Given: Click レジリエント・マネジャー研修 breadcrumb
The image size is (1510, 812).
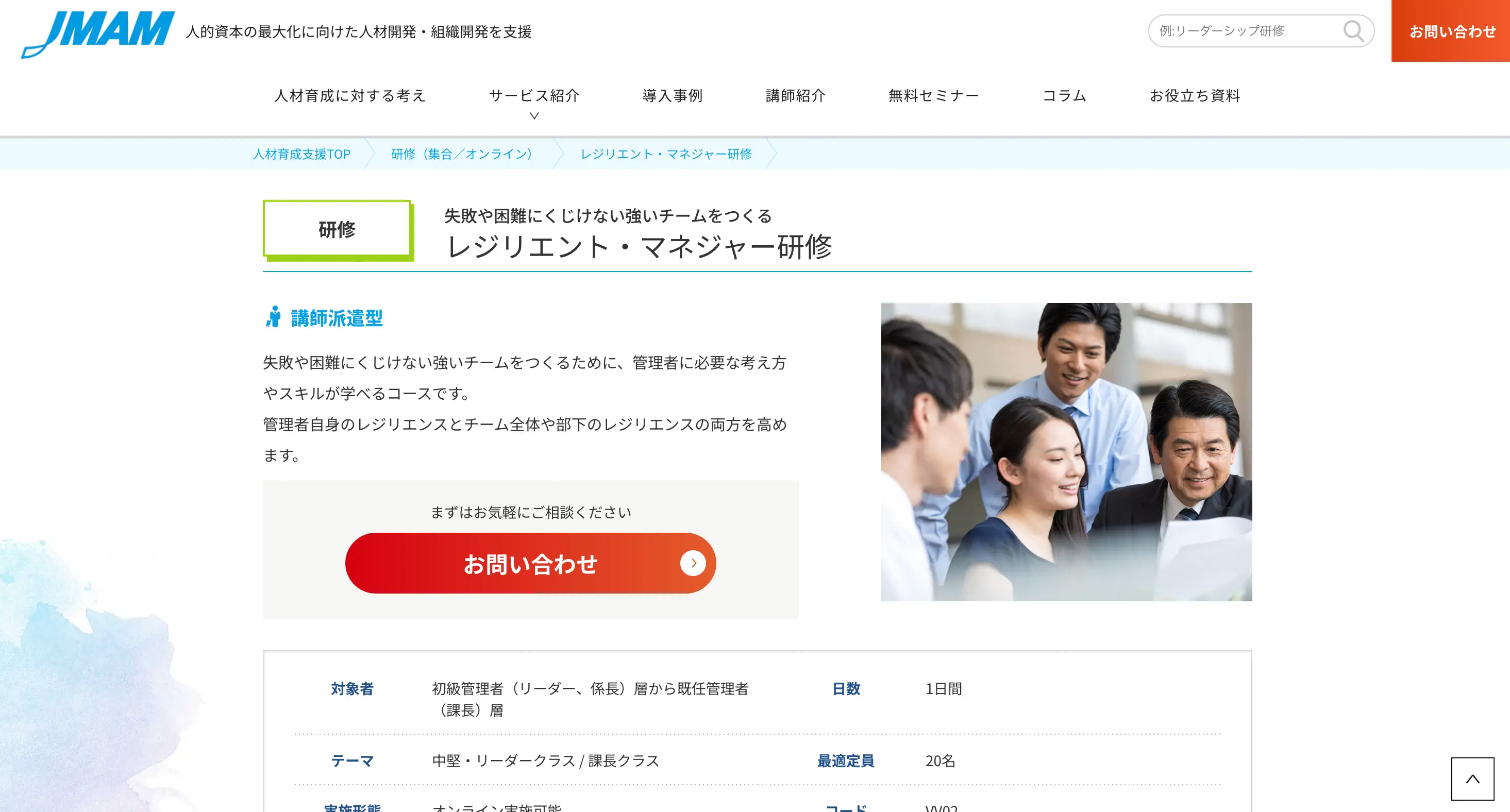Looking at the screenshot, I should 666,154.
